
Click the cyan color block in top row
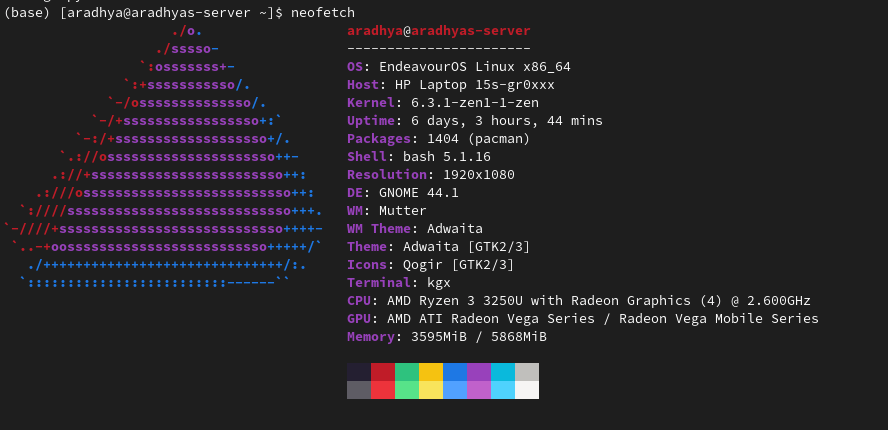pos(503,372)
